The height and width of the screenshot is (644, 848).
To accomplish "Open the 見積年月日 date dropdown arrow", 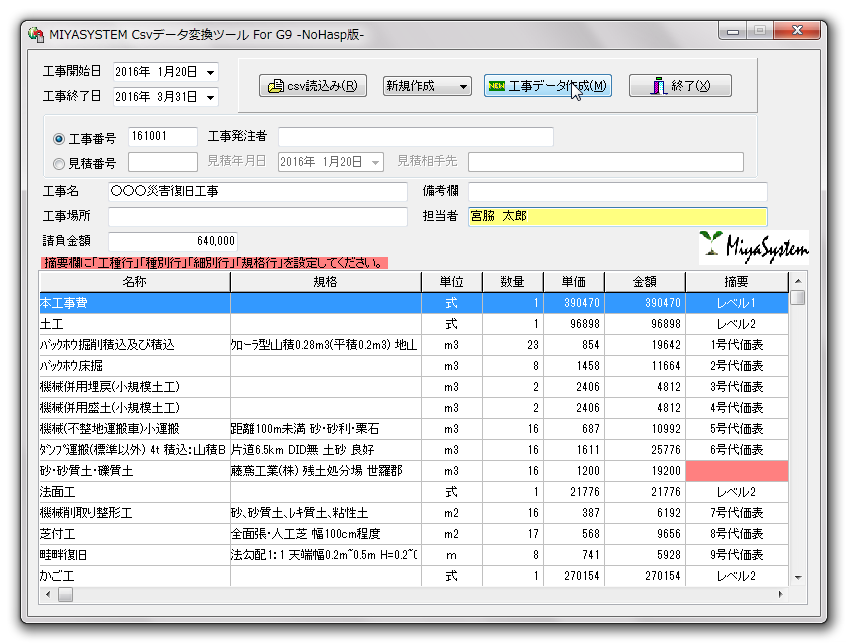I will click(x=375, y=162).
